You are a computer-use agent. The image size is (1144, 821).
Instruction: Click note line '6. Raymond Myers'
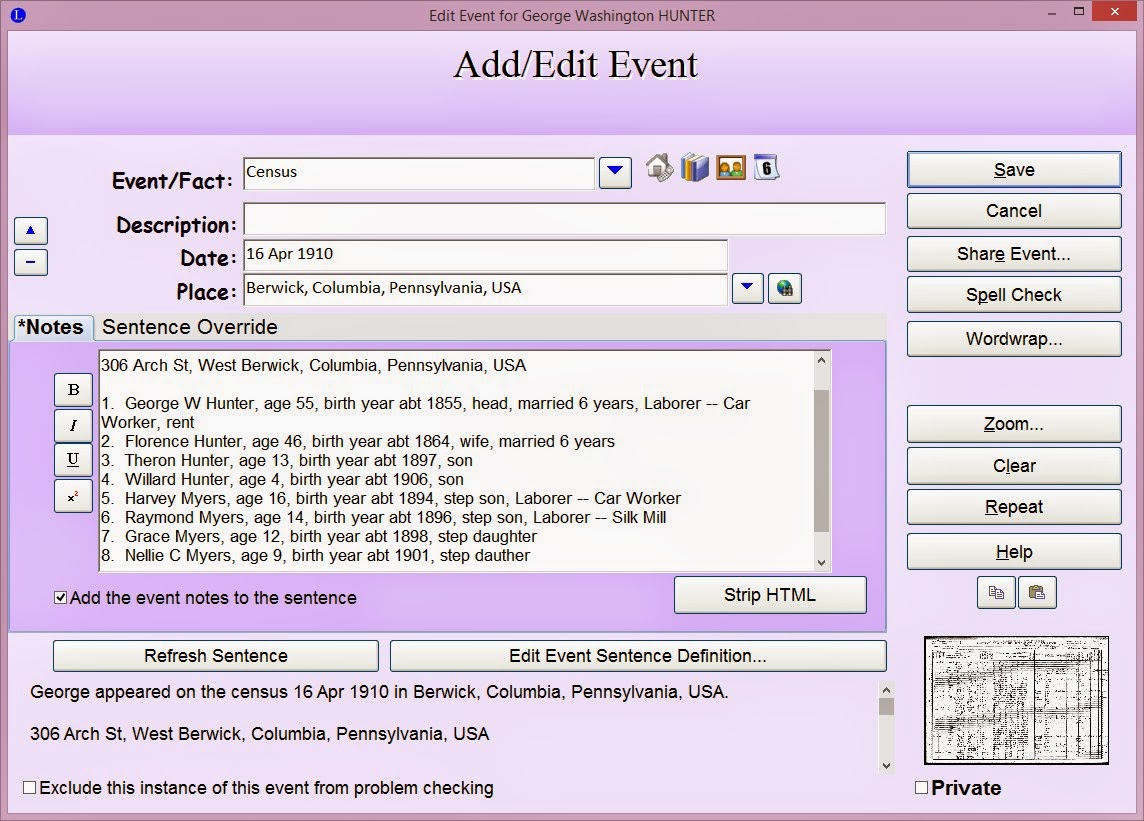pos(383,517)
